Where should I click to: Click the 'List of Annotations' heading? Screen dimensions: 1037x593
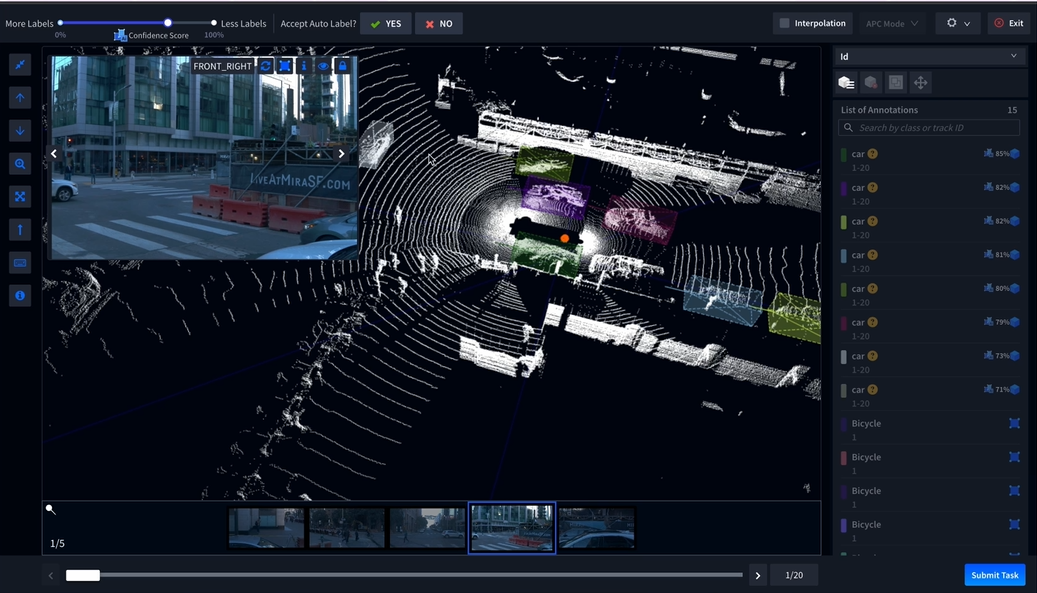coord(879,110)
